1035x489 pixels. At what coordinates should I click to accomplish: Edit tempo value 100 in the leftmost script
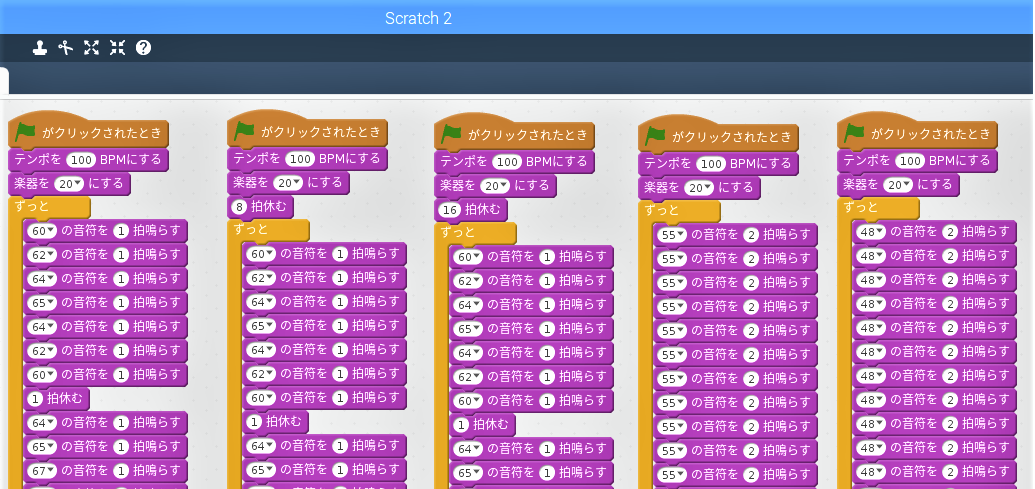point(81,160)
